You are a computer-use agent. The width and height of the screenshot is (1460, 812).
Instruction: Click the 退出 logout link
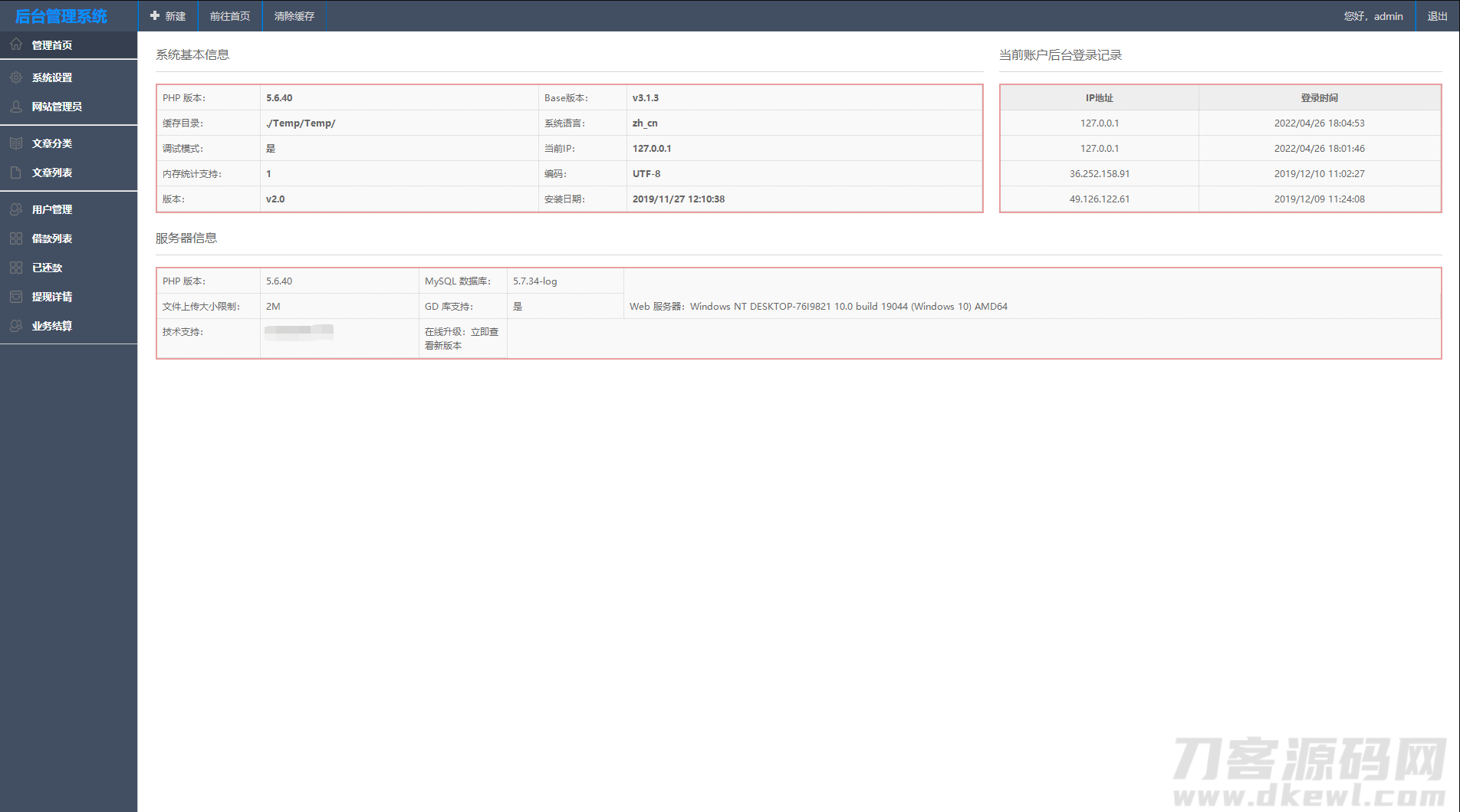1437,16
